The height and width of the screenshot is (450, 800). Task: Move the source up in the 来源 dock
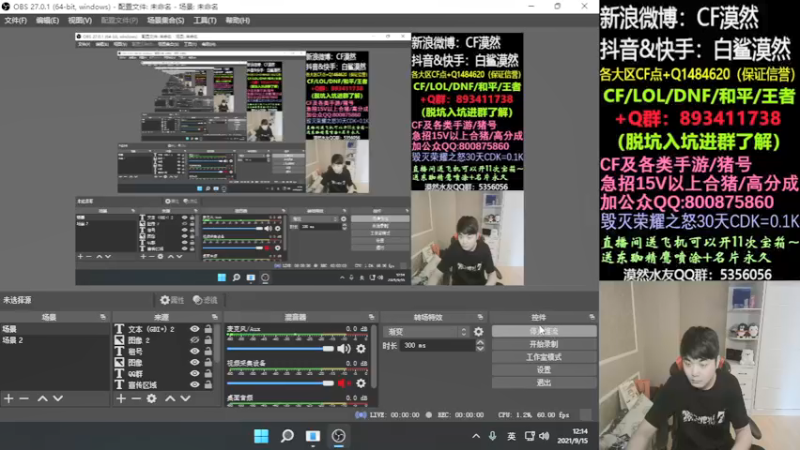tap(170, 398)
